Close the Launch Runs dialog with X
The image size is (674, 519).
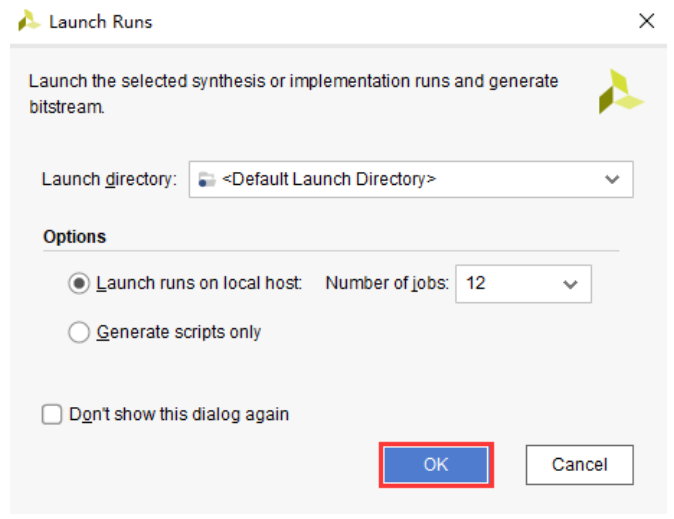647,21
